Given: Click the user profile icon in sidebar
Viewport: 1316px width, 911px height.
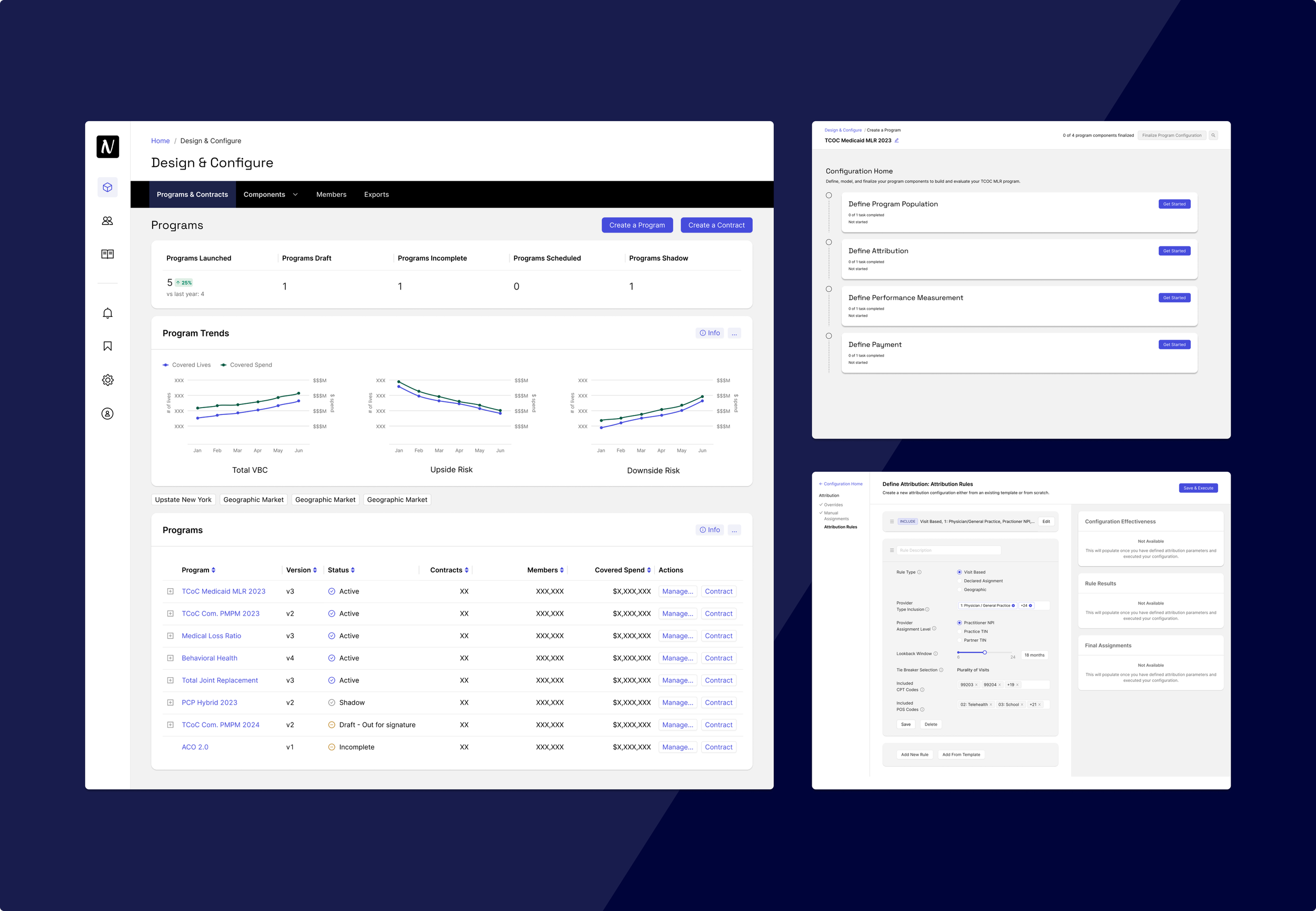Looking at the screenshot, I should (107, 414).
